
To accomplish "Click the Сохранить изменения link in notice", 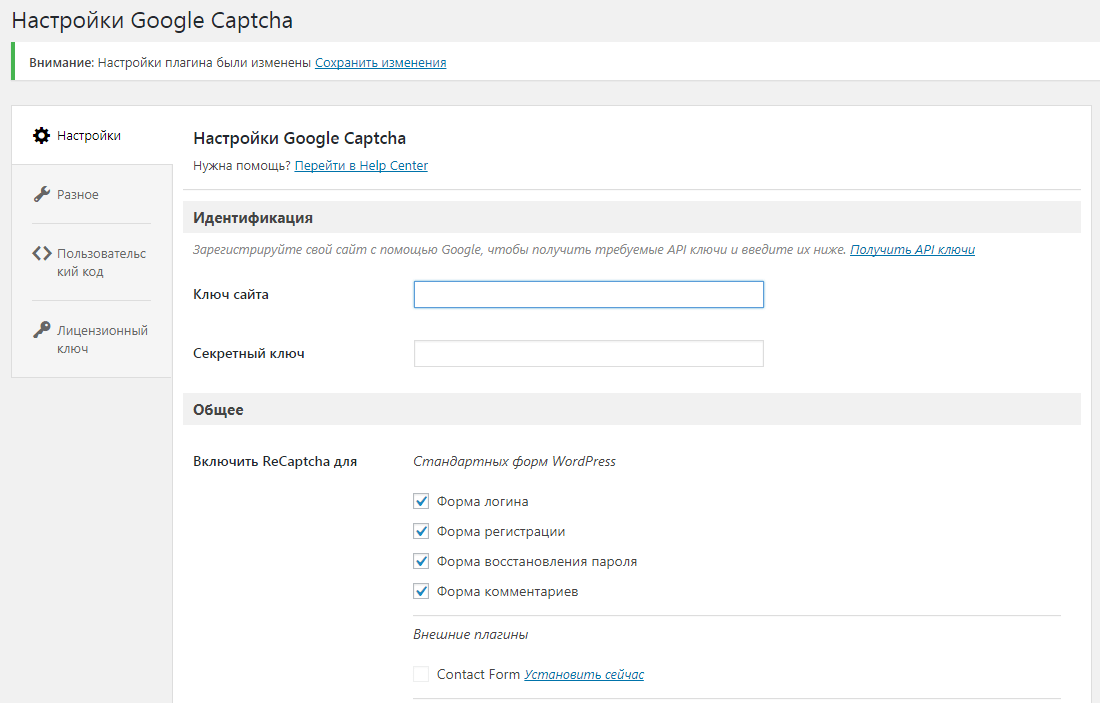I will pos(380,62).
